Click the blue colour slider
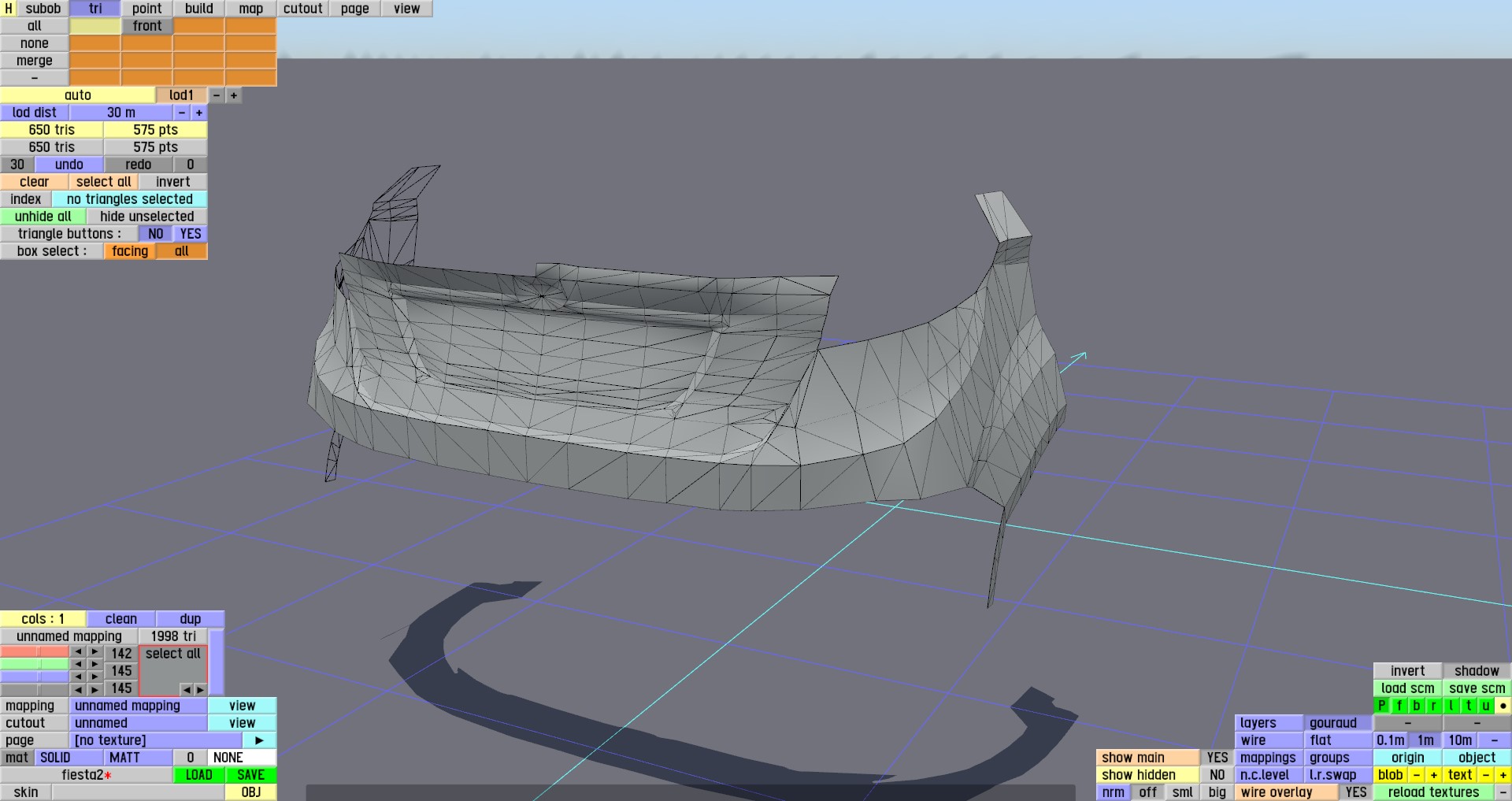 [35, 677]
